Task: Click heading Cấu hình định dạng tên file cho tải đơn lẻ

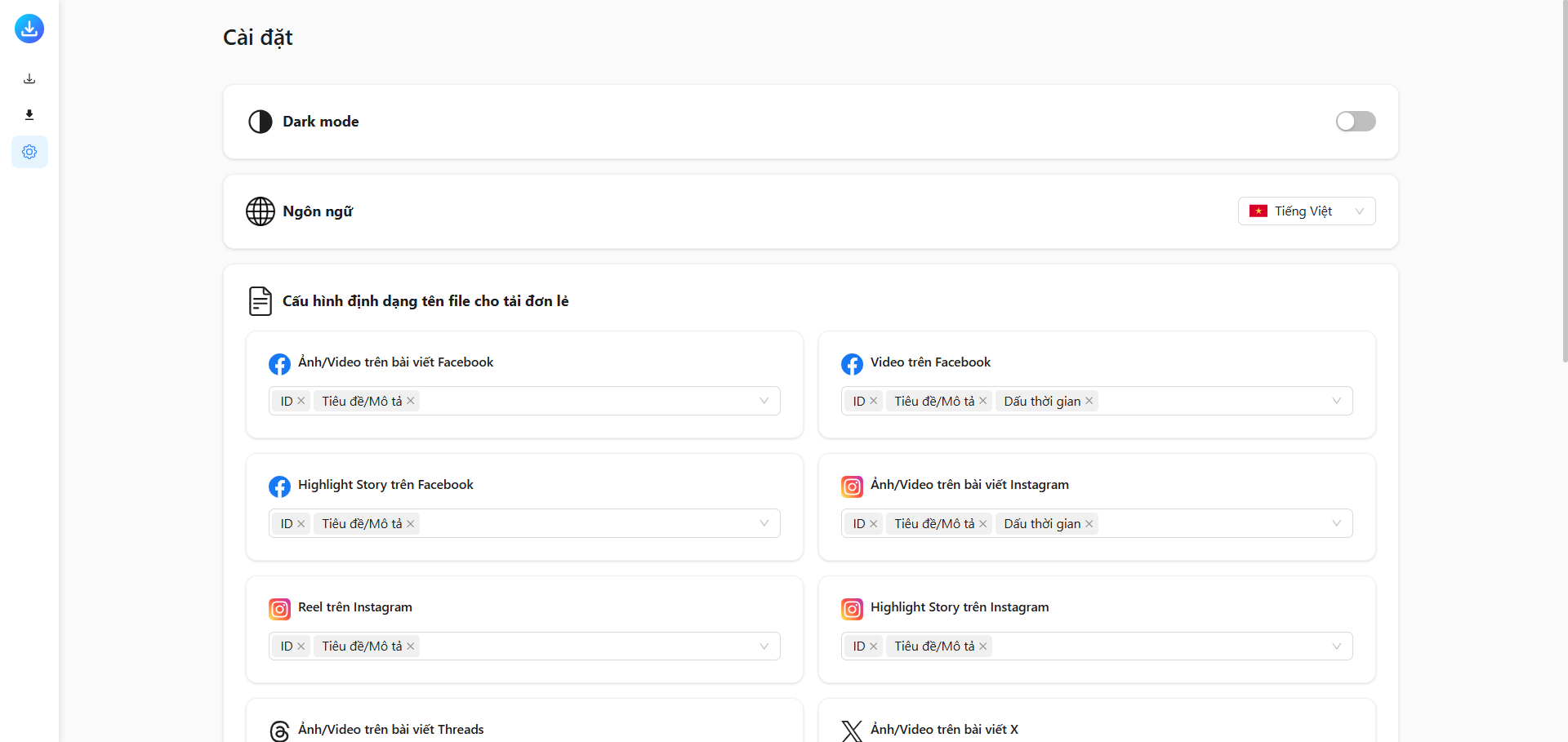Action: pyautogui.click(x=425, y=301)
